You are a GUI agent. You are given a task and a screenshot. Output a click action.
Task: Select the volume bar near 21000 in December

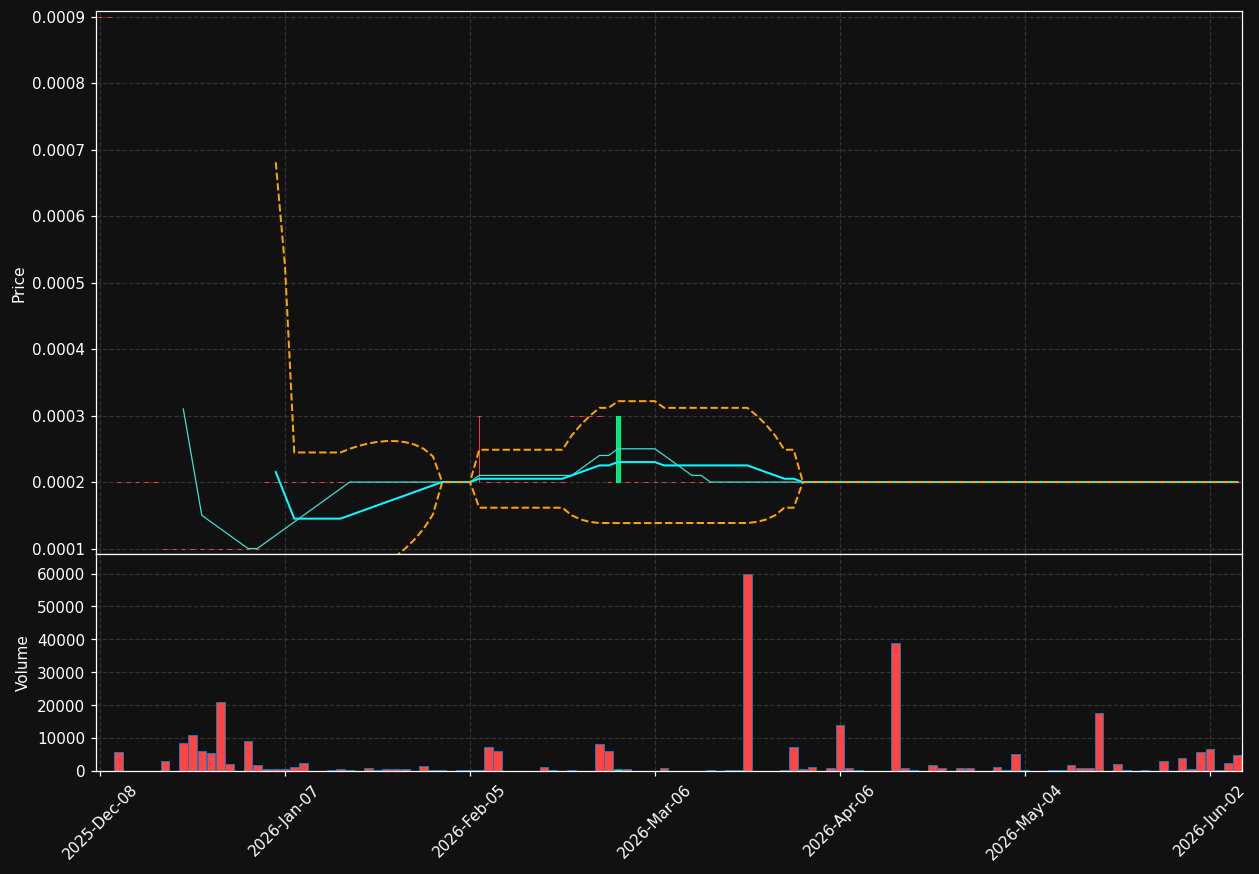pos(220,736)
